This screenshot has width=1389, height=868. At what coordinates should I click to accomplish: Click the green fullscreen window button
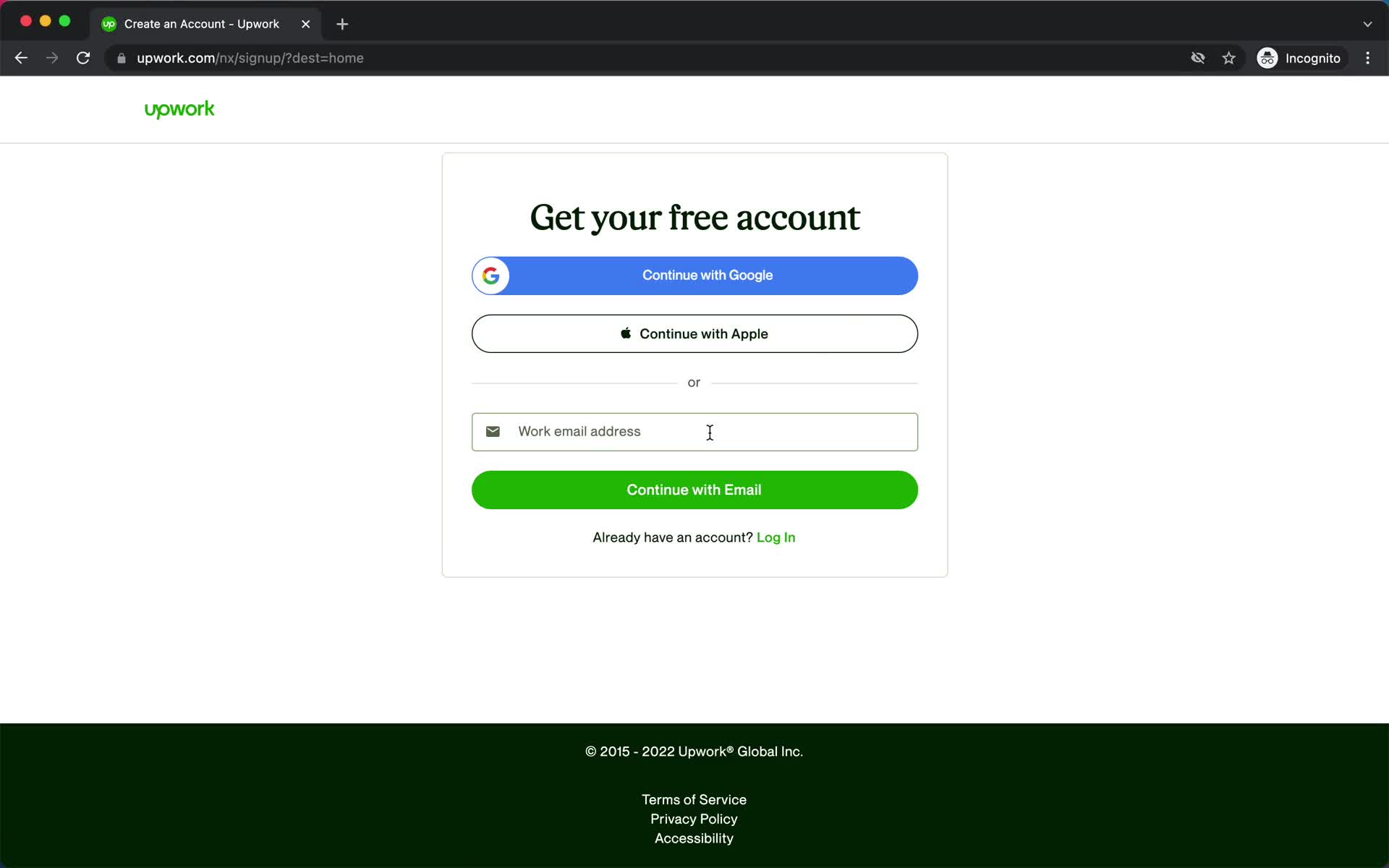pos(64,21)
